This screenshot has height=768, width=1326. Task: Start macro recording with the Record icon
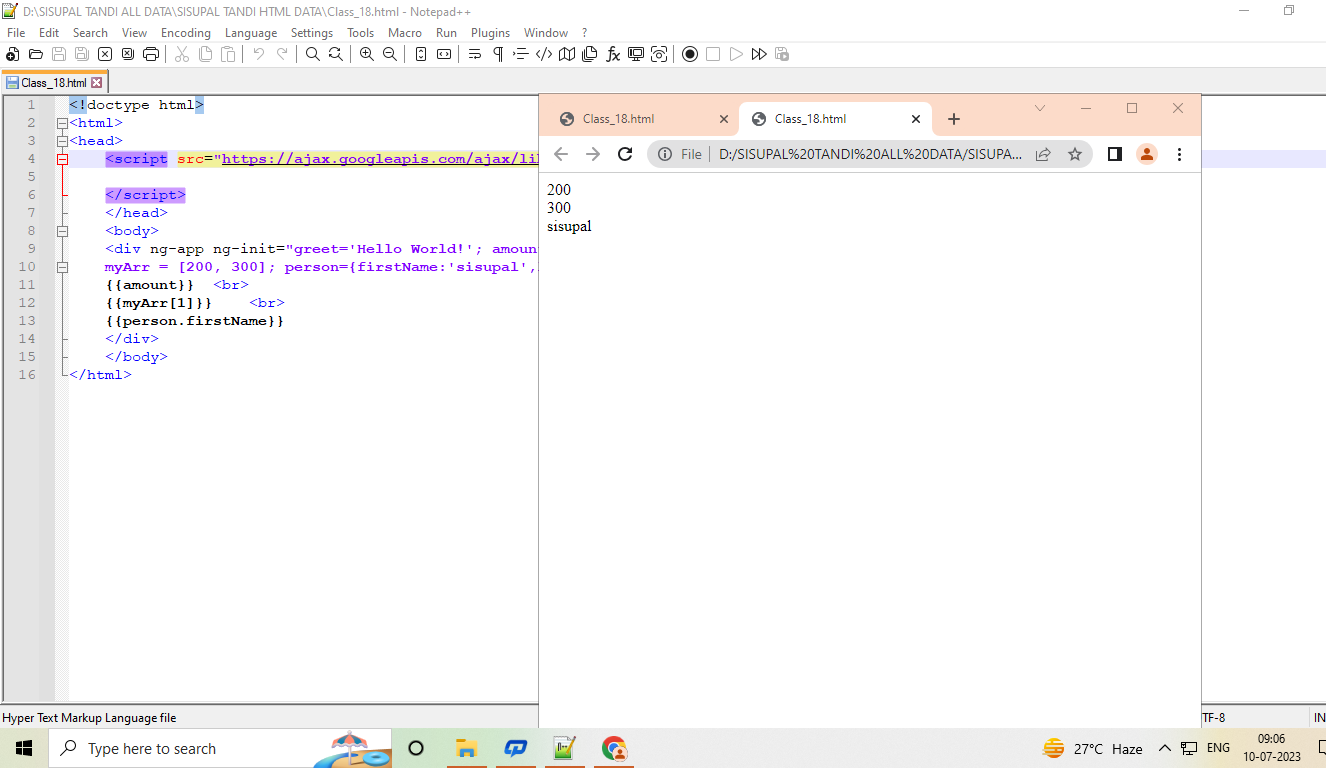(689, 54)
